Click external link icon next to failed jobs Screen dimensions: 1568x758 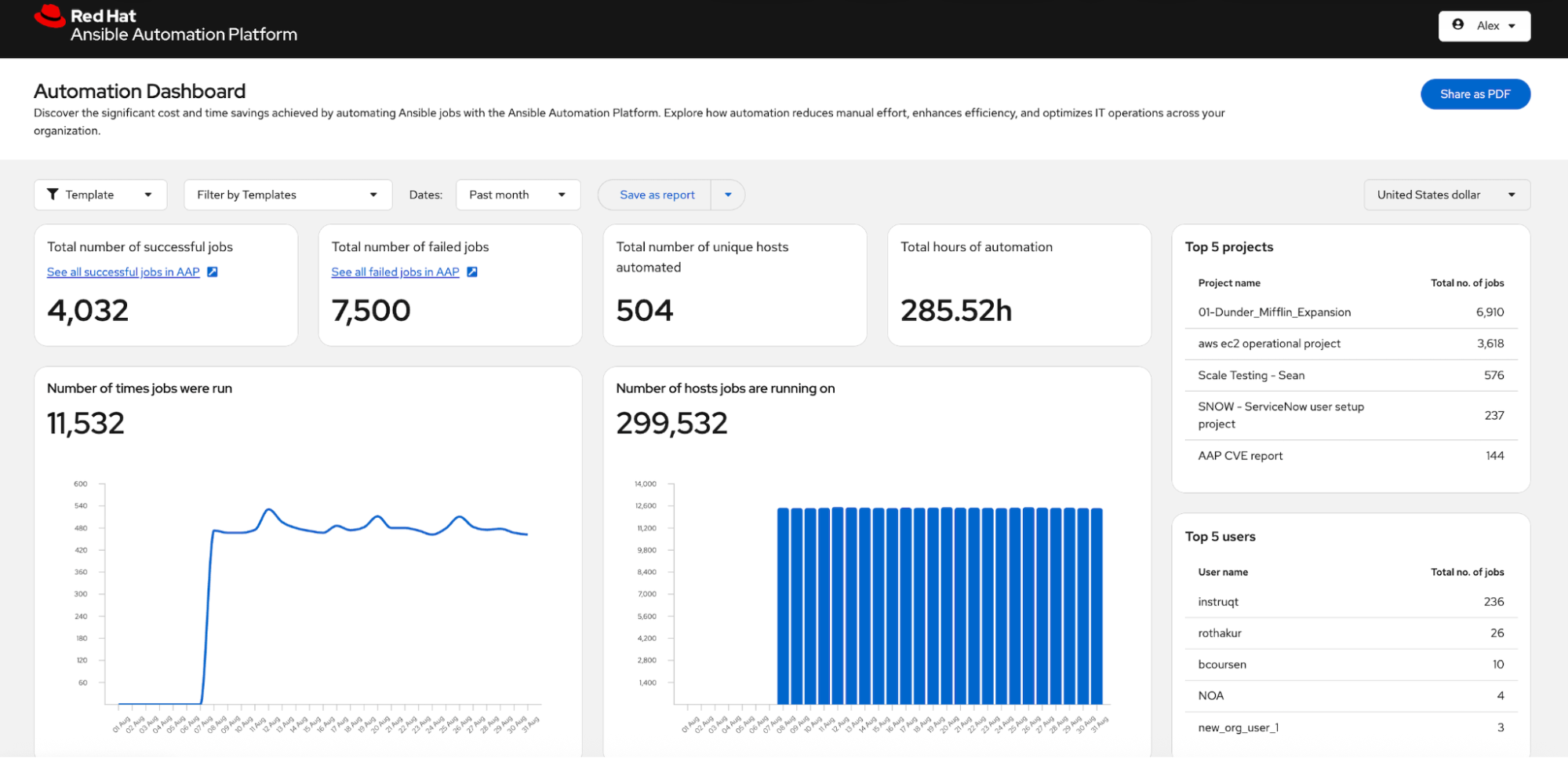point(472,272)
